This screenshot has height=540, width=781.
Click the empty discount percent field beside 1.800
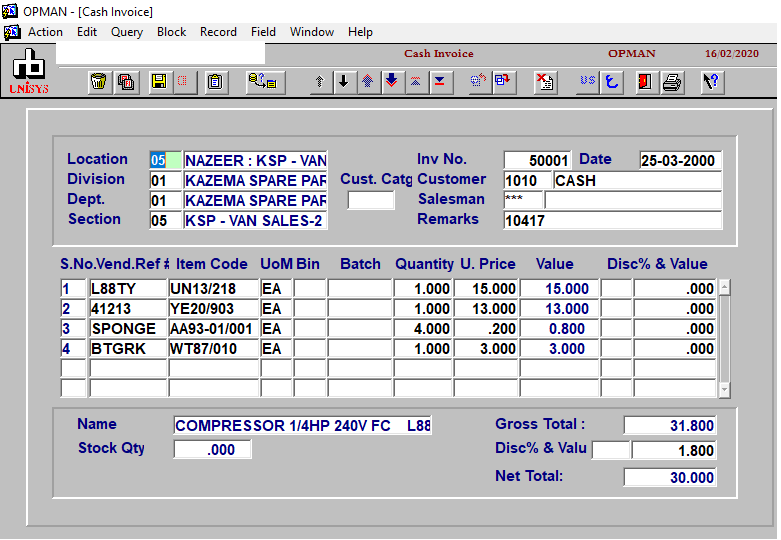[x=611, y=450]
